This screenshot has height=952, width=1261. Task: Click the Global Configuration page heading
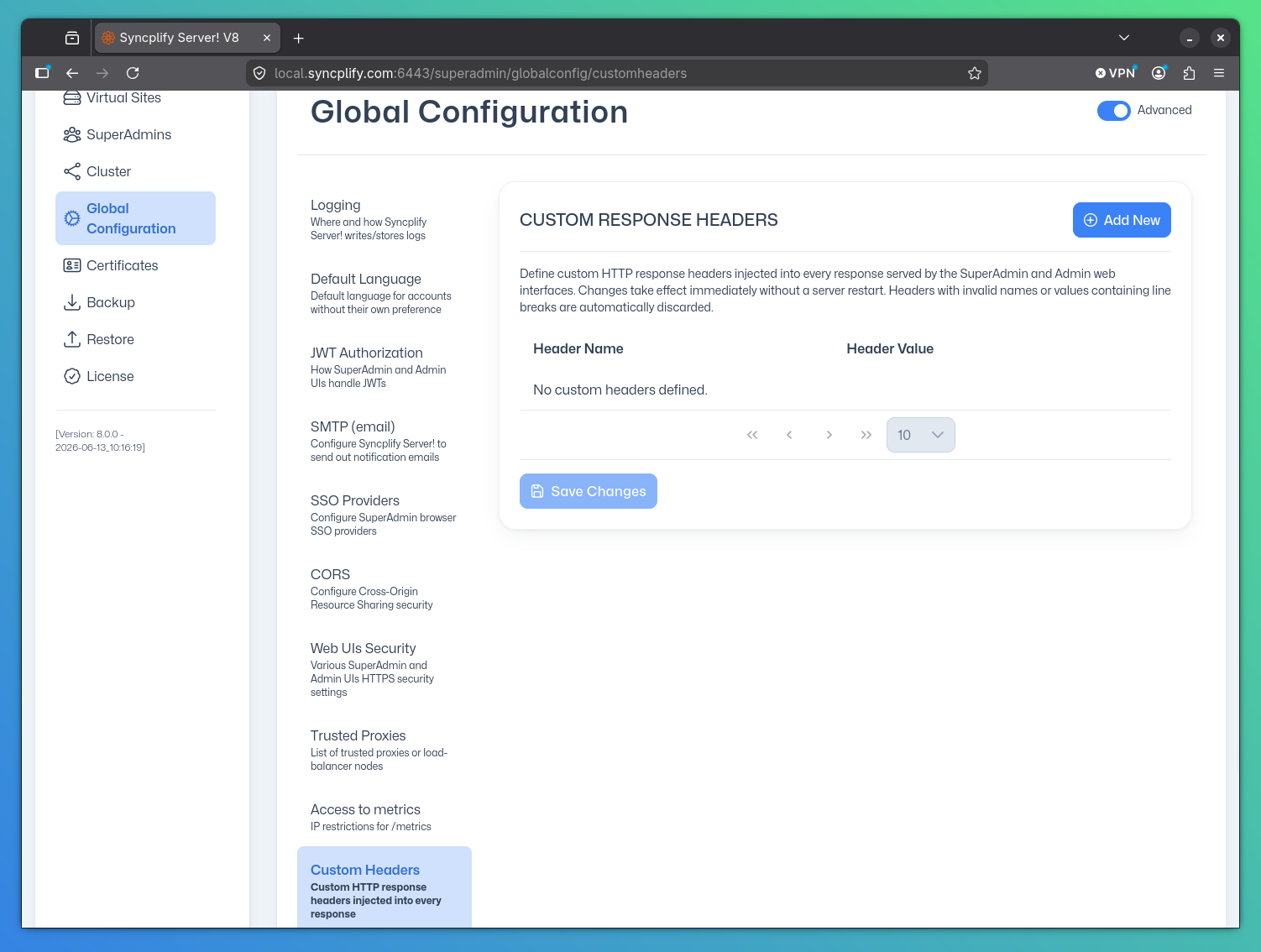pos(469,112)
